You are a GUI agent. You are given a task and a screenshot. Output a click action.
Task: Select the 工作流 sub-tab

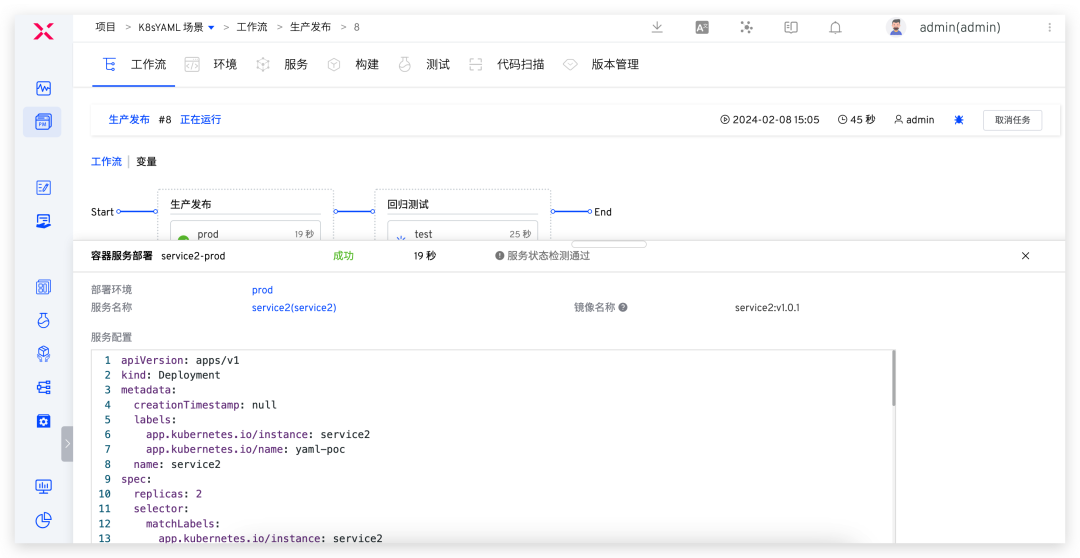coord(106,162)
